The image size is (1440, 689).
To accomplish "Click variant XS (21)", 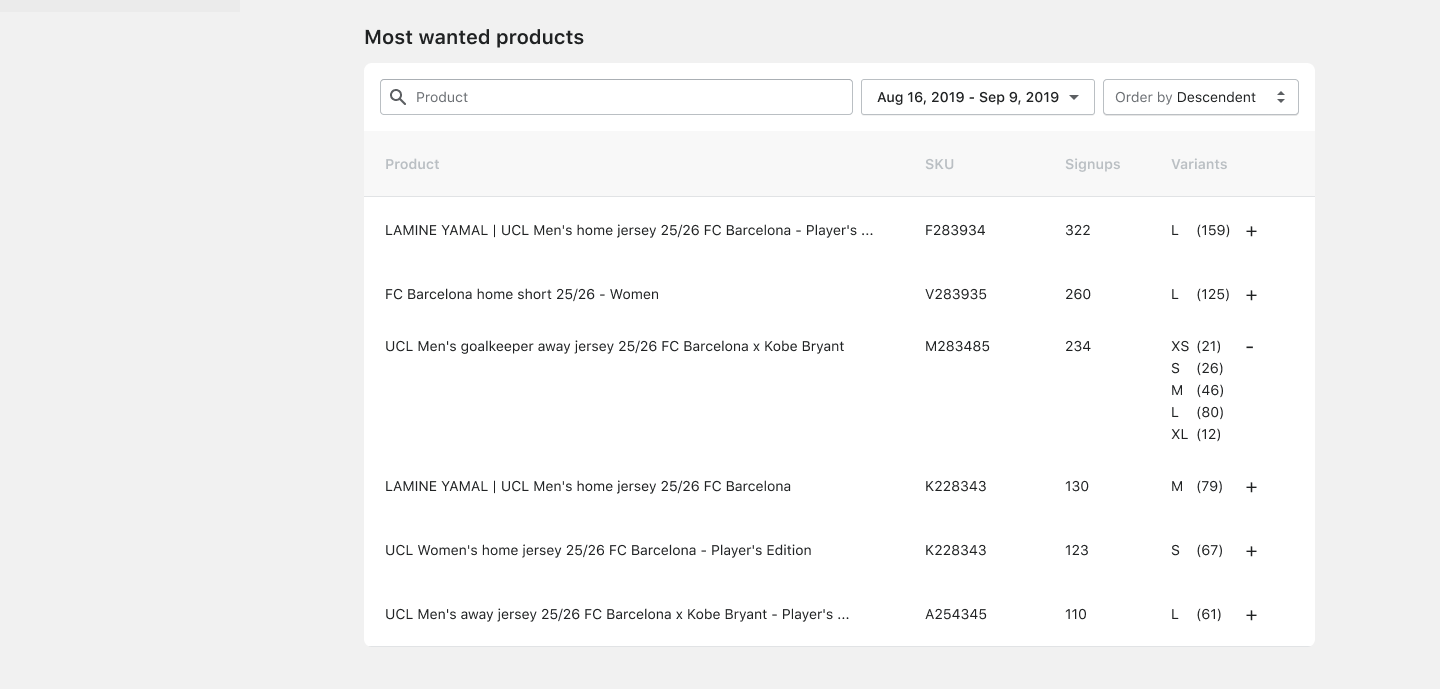I will pyautogui.click(x=1196, y=346).
